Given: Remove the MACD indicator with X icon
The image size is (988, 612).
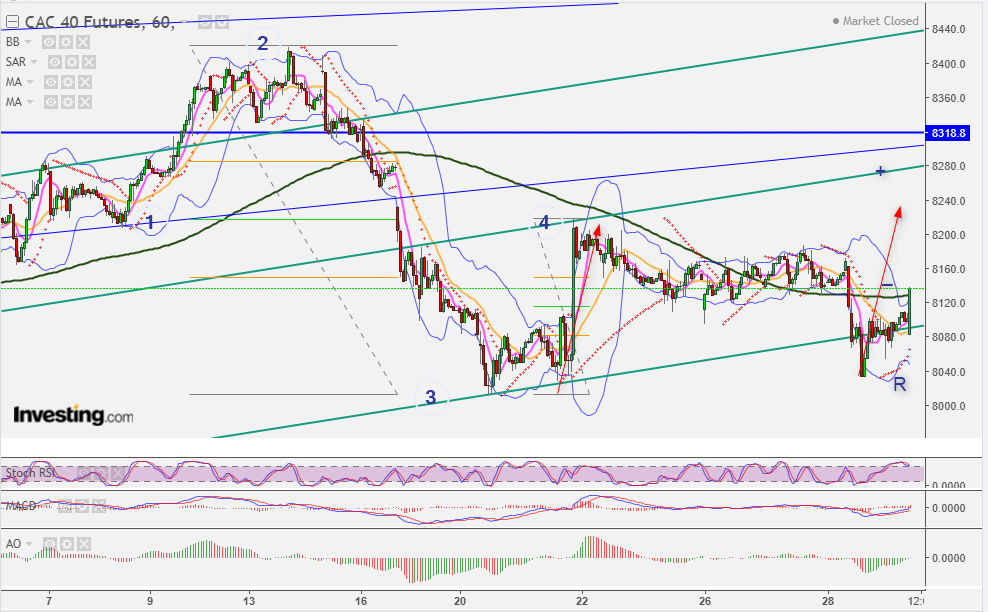Looking at the screenshot, I should [x=99, y=506].
